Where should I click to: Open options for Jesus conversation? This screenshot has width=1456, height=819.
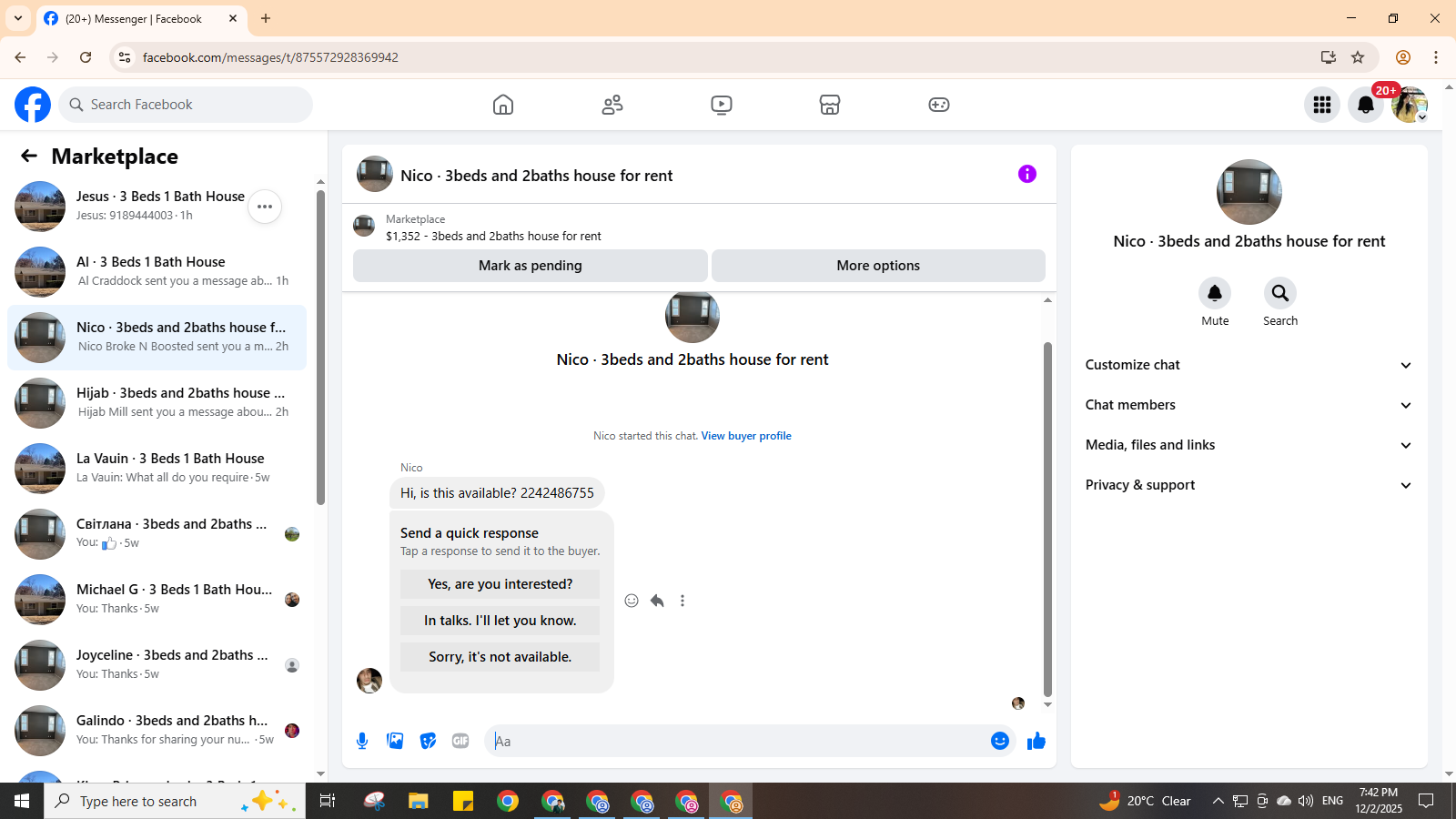[265, 207]
